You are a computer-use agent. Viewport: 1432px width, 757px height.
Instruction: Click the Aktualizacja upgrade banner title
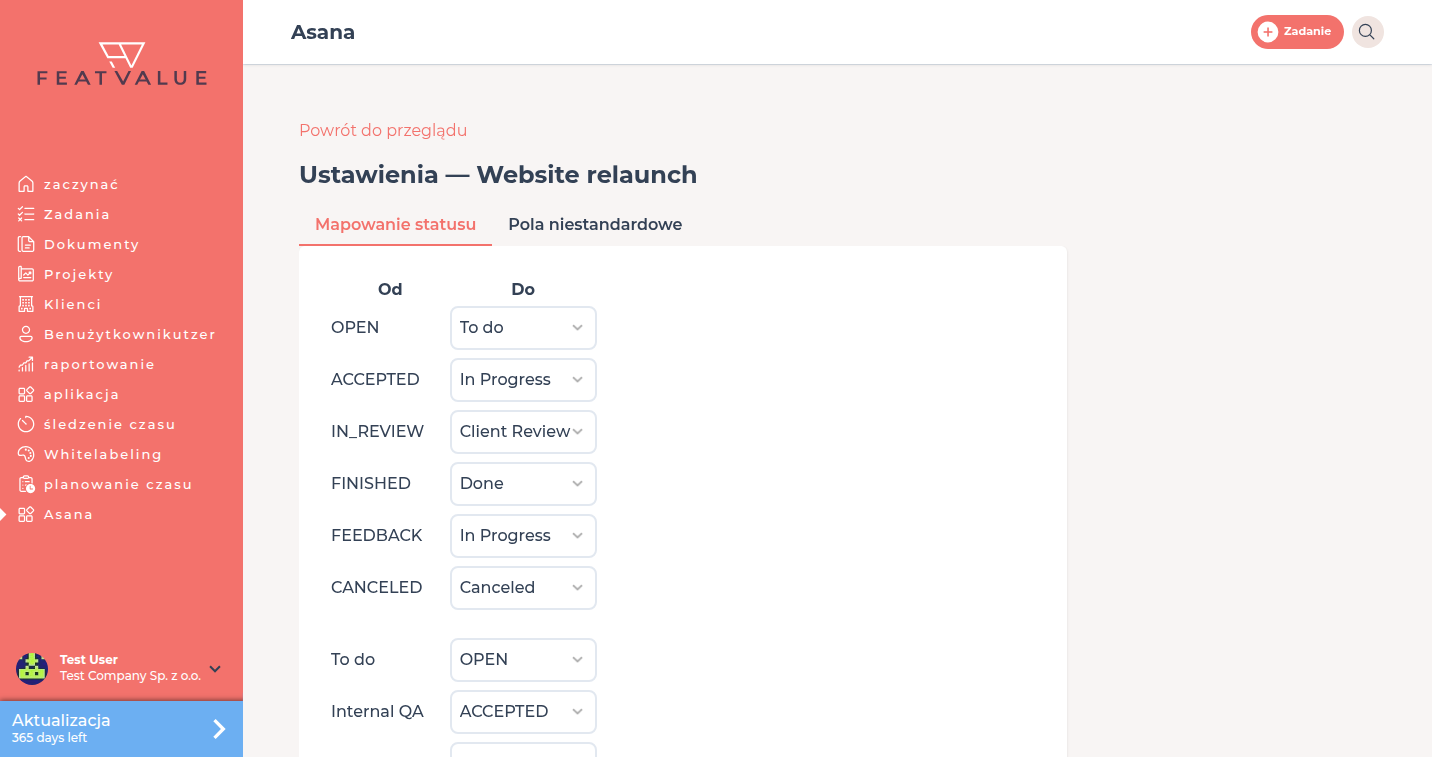[61, 720]
